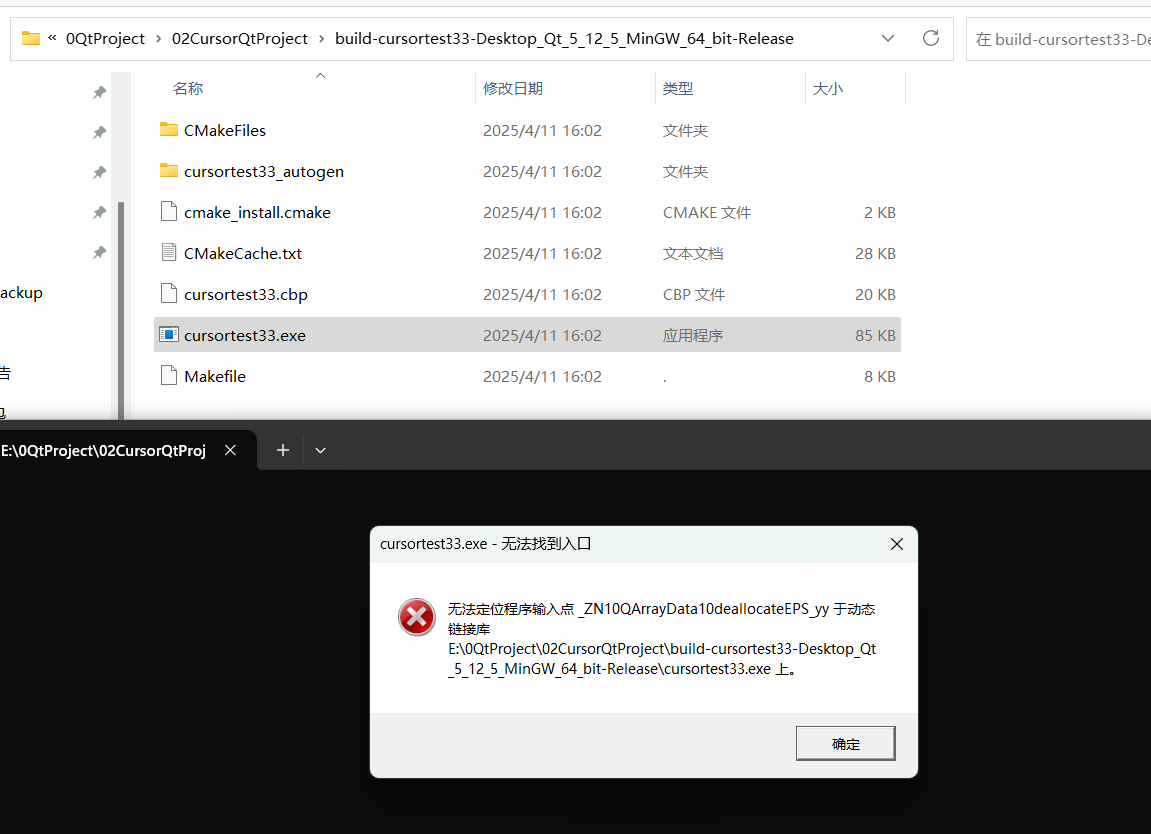Image resolution: width=1151 pixels, height=834 pixels.
Task: Select the cursortest33.exe file name
Action: [244, 336]
